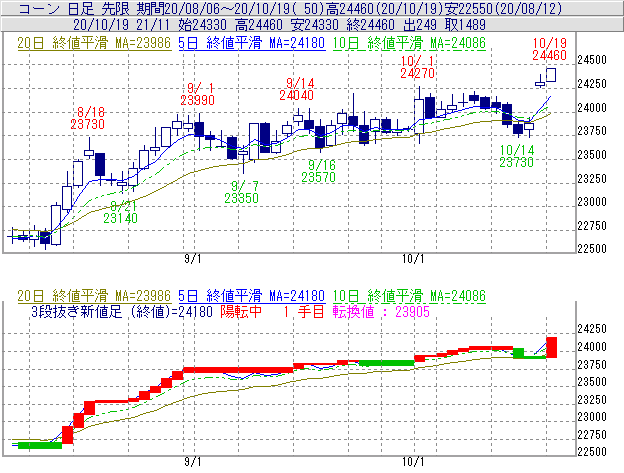Select the 10/14 23730 low label

click(517, 156)
